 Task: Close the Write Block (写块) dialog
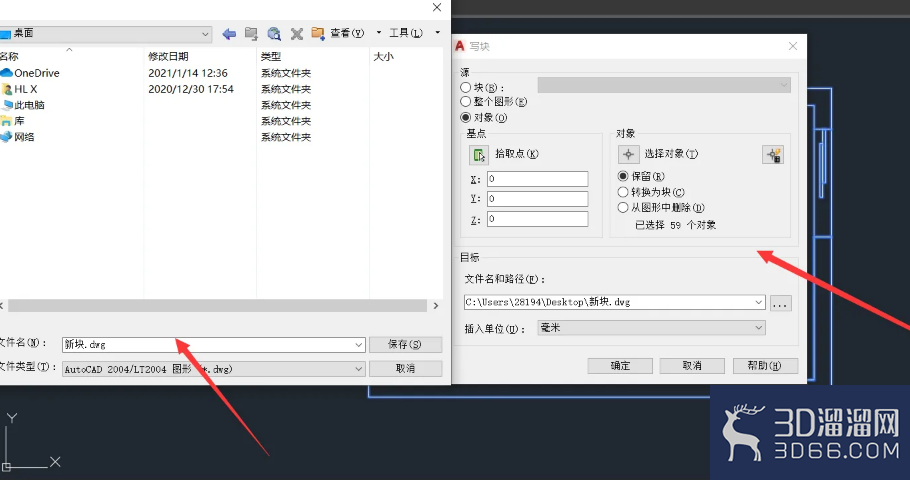click(793, 46)
